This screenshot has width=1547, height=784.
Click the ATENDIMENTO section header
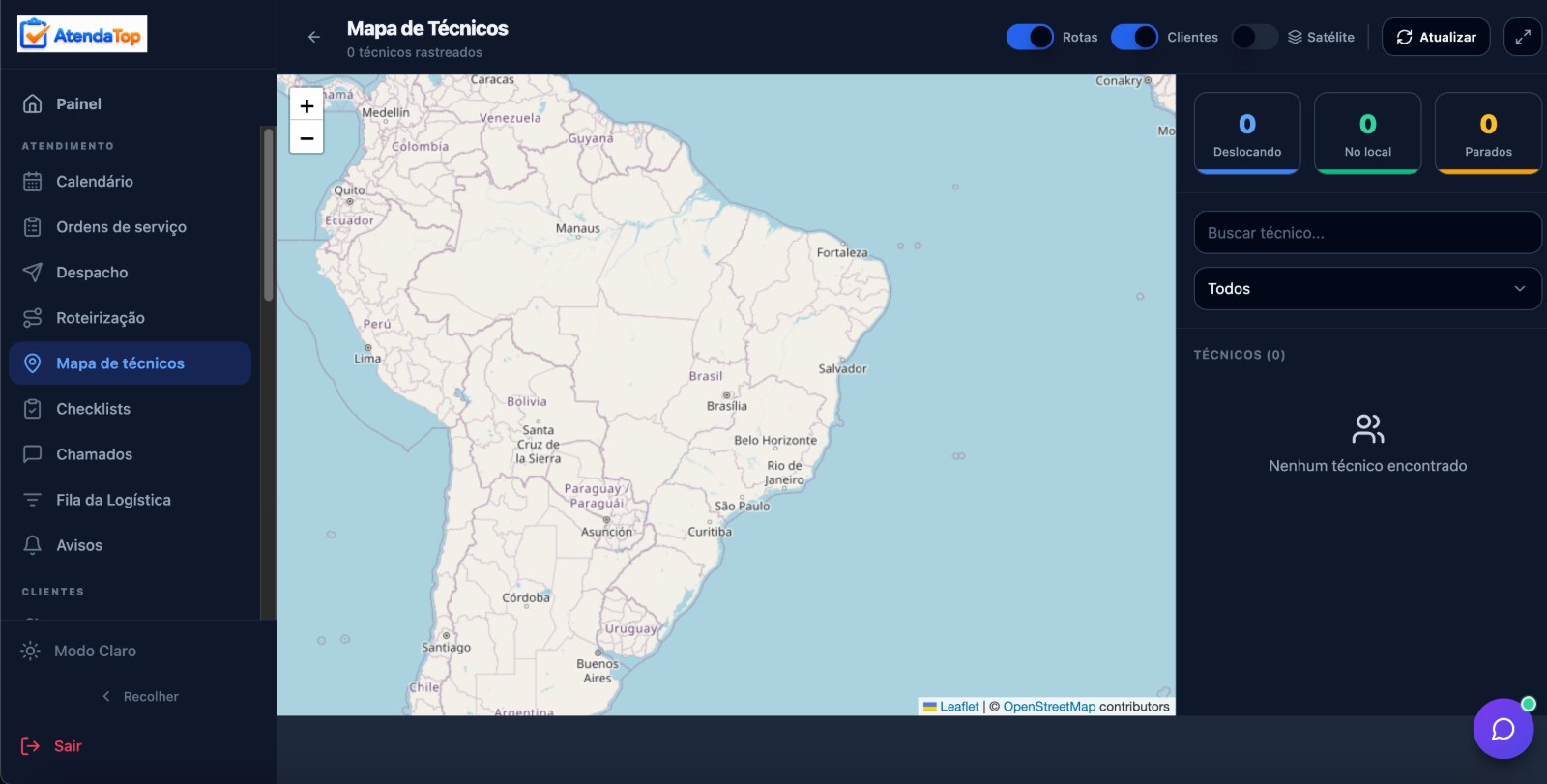[x=68, y=146]
